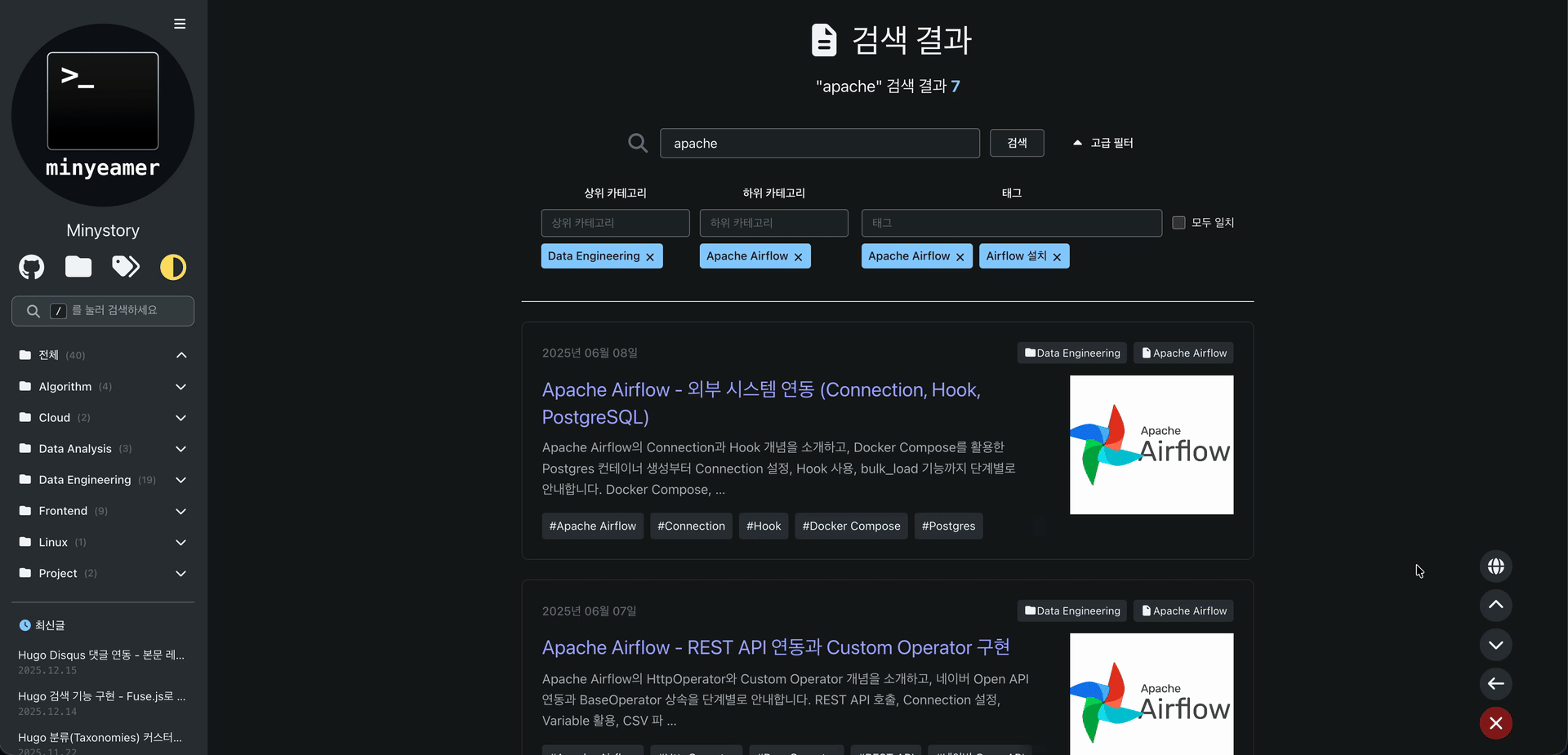1568x755 pixels.
Task: Click Apache Airflow badge on June 08 post
Action: [x=1183, y=353]
